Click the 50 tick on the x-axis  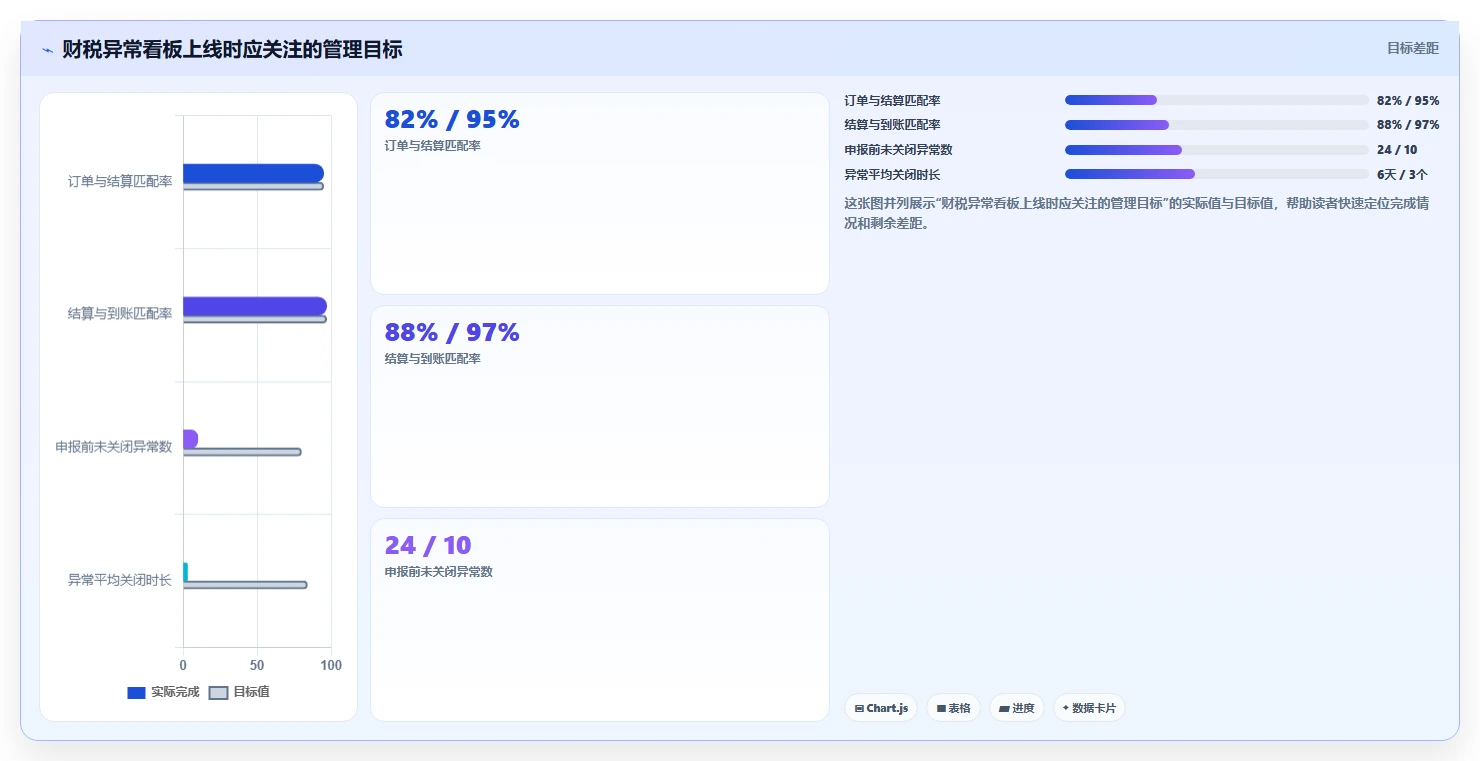click(257, 665)
